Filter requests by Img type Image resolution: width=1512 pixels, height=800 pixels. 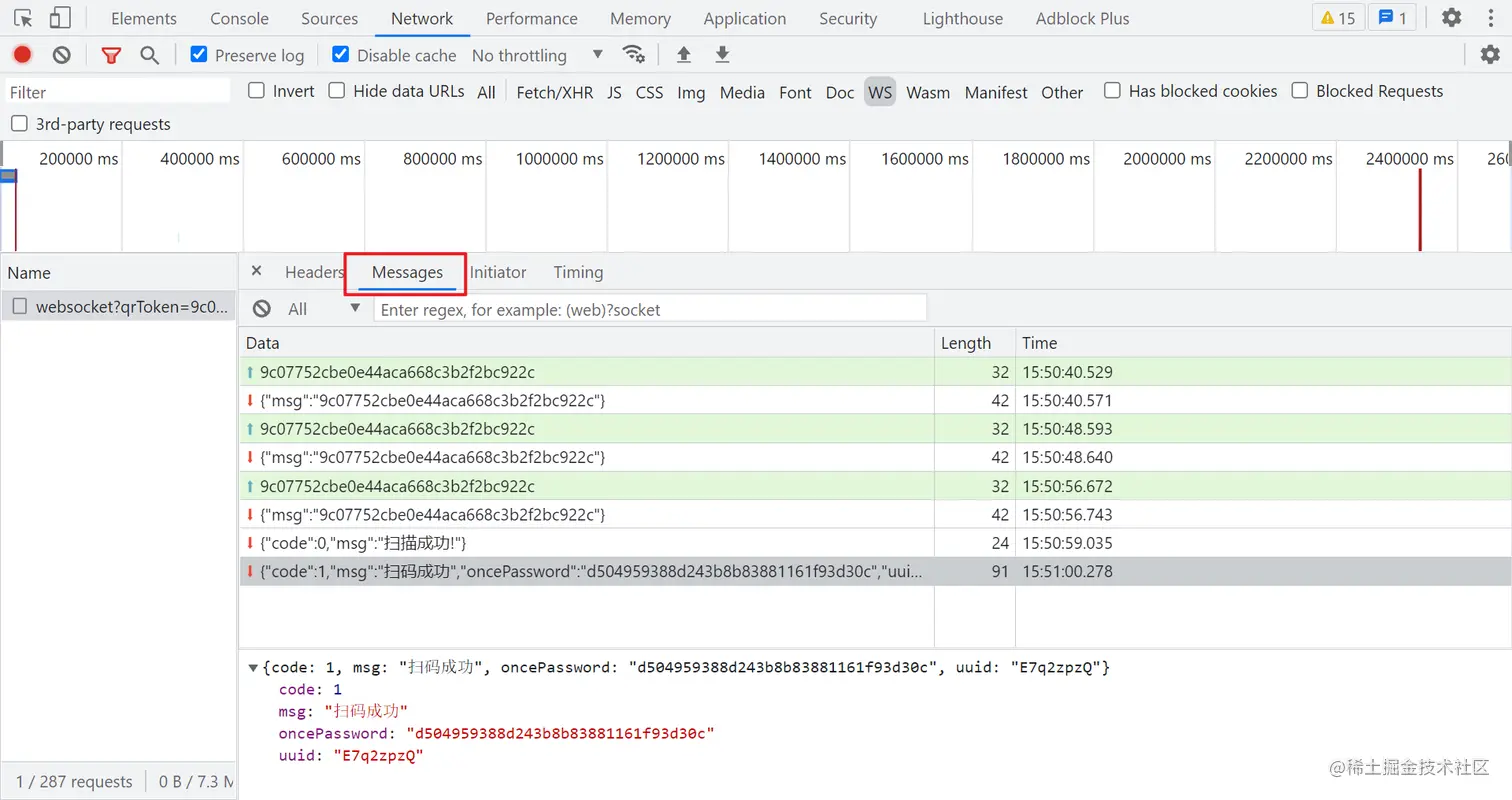(x=691, y=92)
